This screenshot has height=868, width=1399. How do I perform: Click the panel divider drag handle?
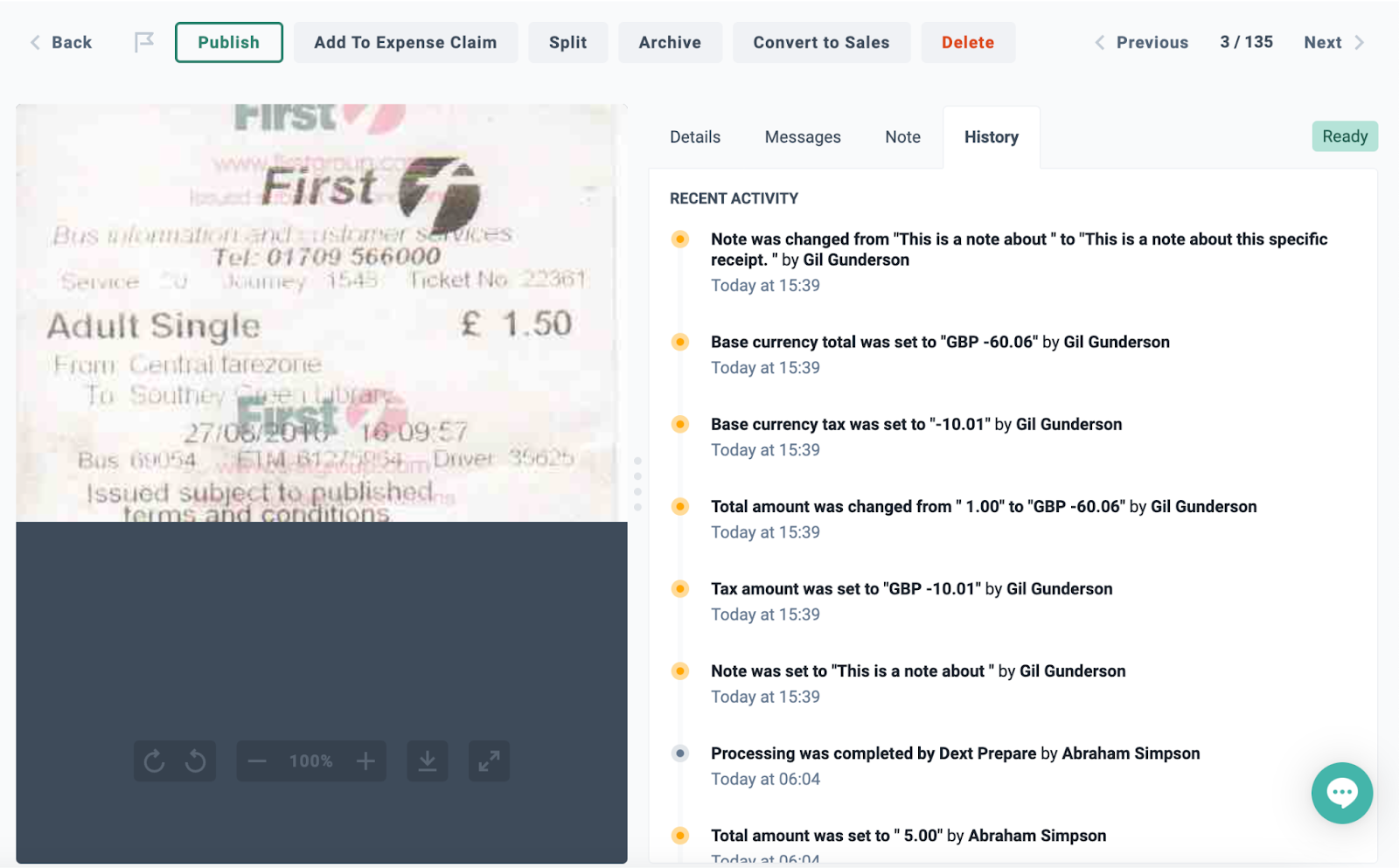pyautogui.click(x=637, y=483)
